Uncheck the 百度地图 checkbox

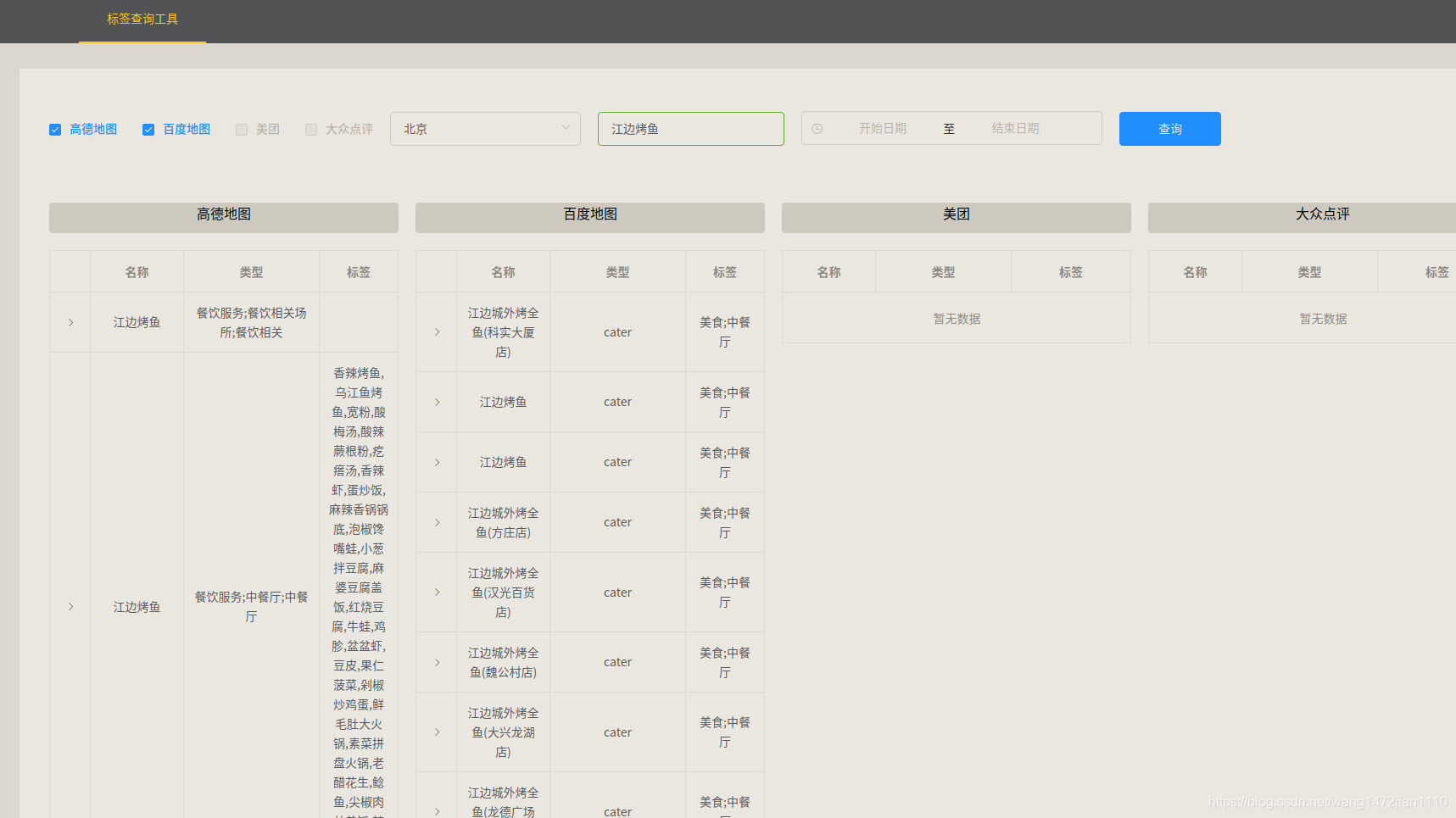click(x=148, y=130)
